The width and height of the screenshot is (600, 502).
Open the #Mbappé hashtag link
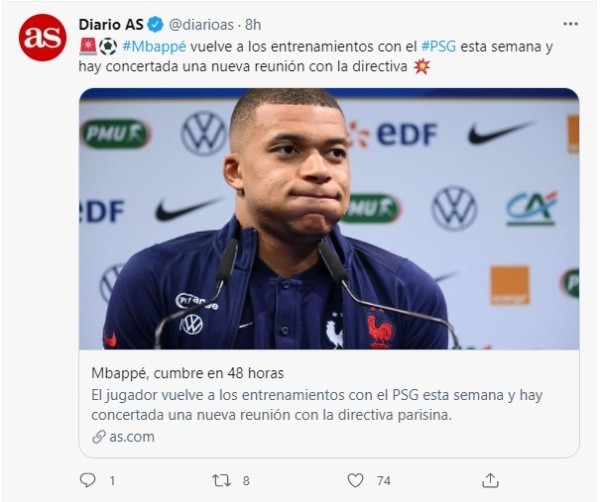coord(154,47)
